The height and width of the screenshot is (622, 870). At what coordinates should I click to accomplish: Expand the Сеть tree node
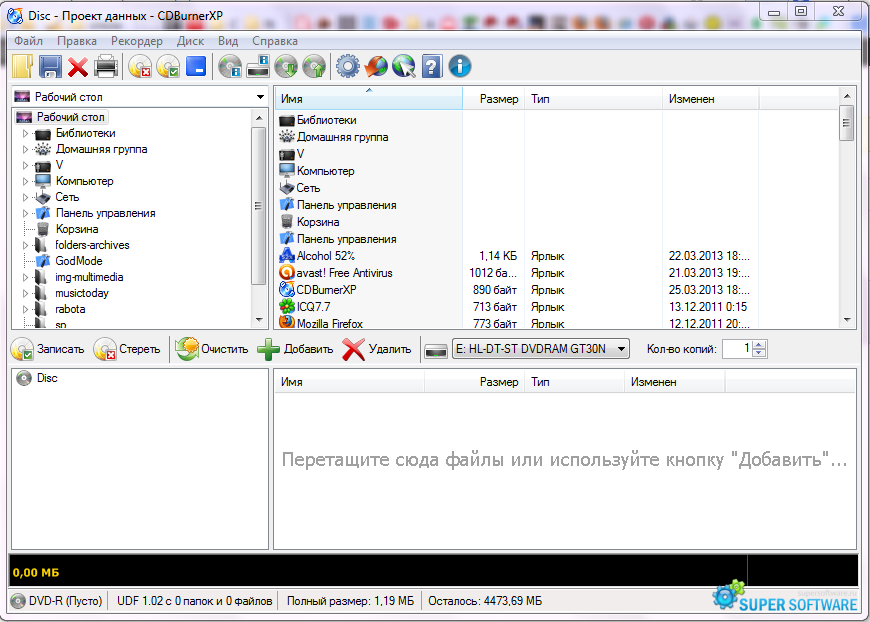tap(25, 197)
